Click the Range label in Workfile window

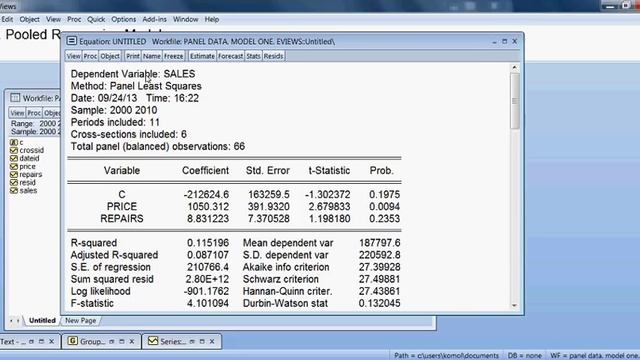click(22, 123)
